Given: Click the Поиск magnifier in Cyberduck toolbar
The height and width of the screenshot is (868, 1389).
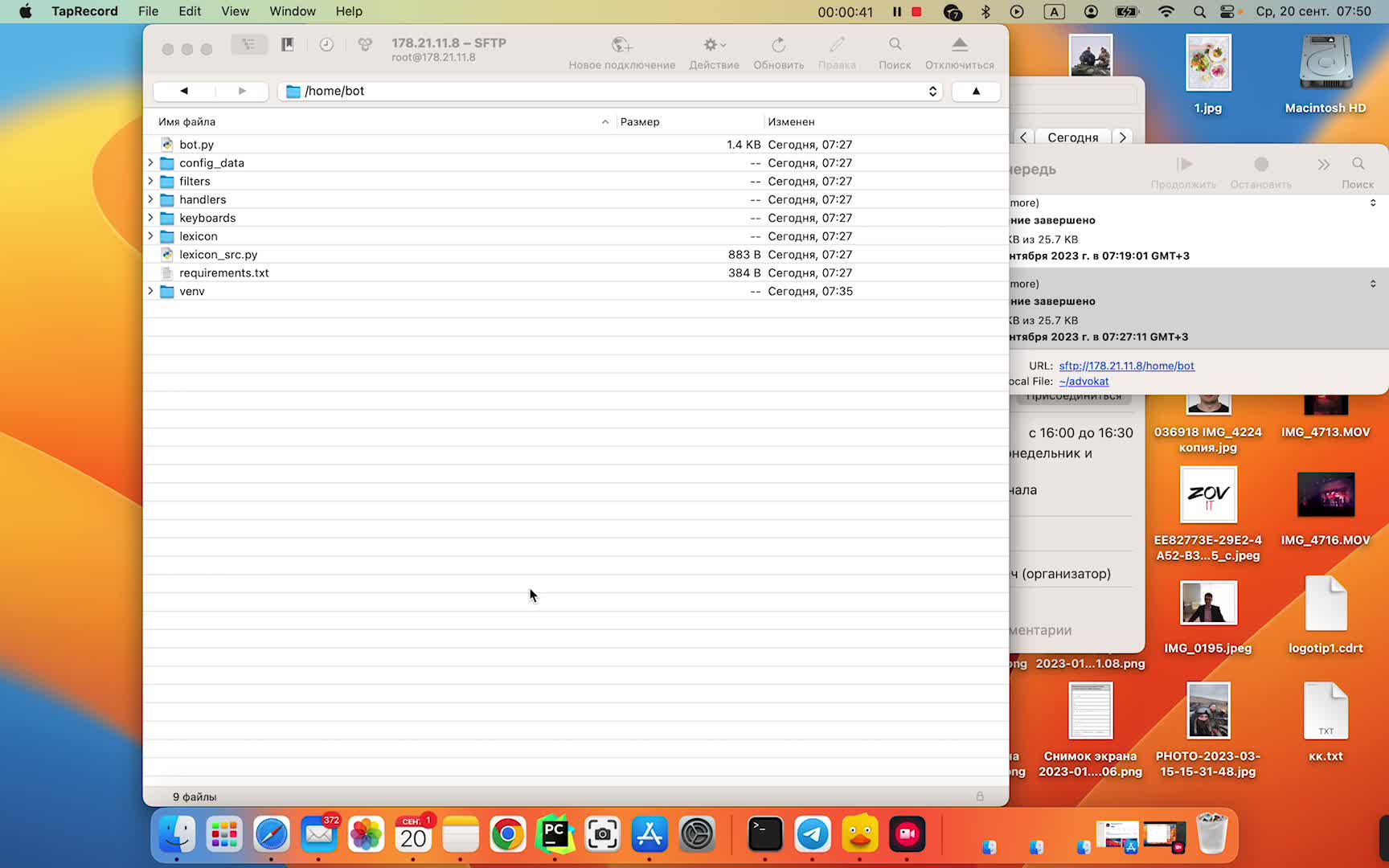Looking at the screenshot, I should [x=895, y=44].
